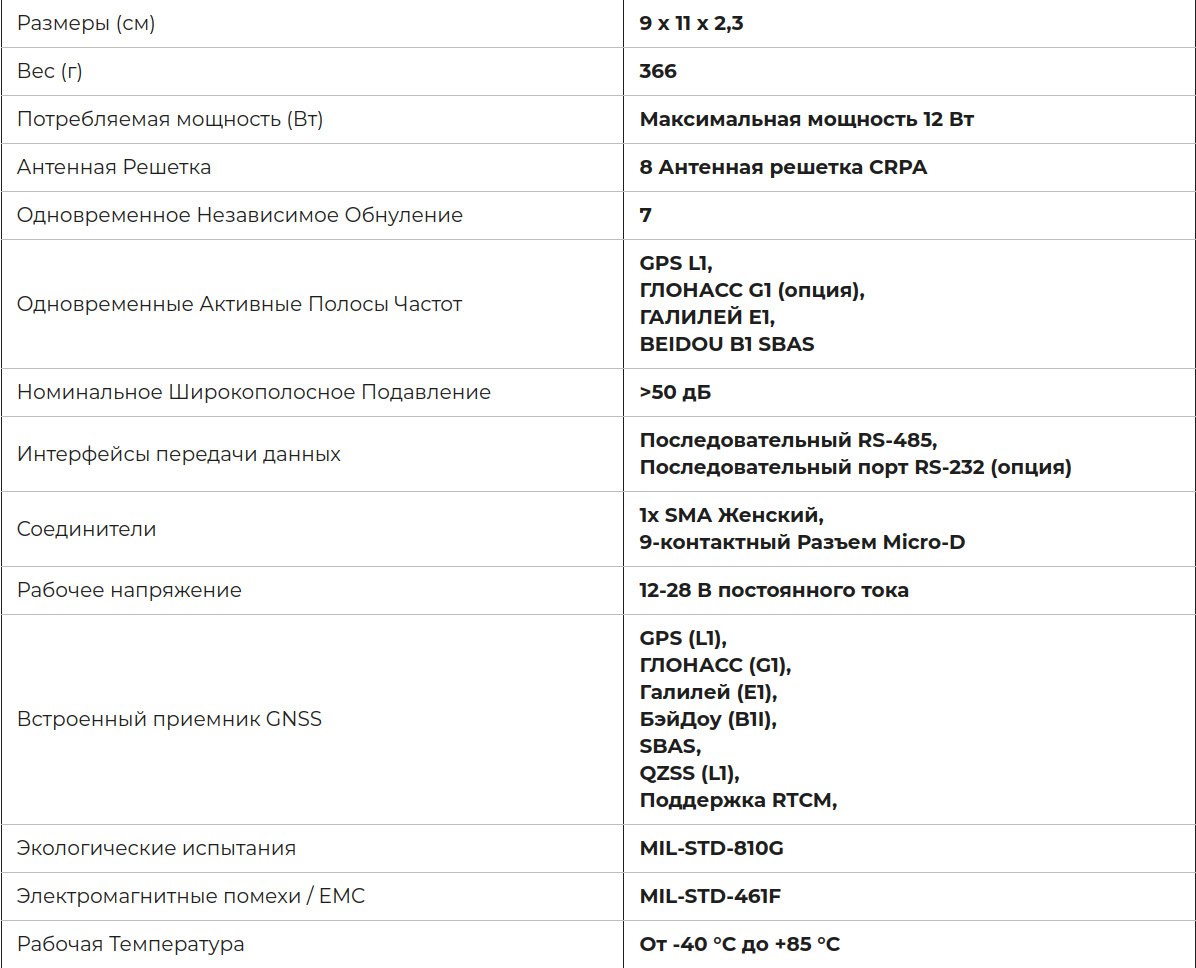Image resolution: width=1196 pixels, height=968 pixels.
Task: Click the "MIL-STD-461F" value
Action: pyautogui.click(x=710, y=896)
